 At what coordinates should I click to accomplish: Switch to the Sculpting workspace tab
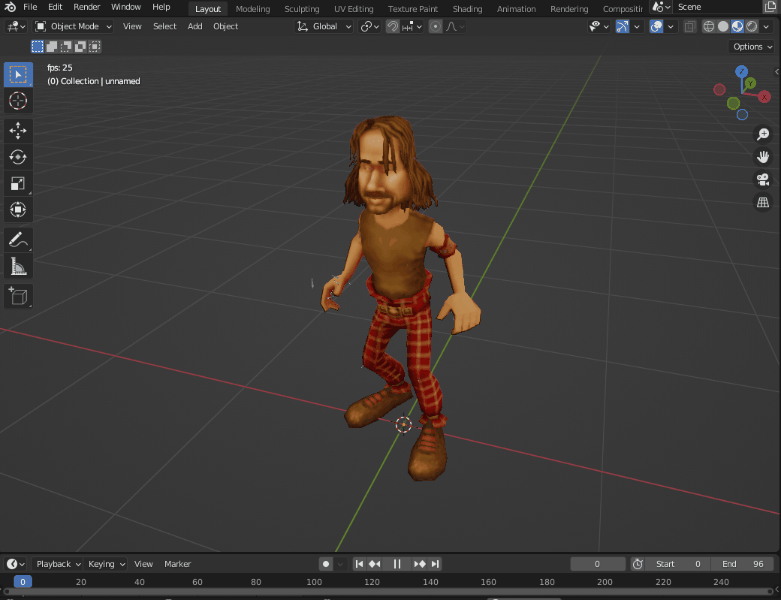(x=301, y=9)
